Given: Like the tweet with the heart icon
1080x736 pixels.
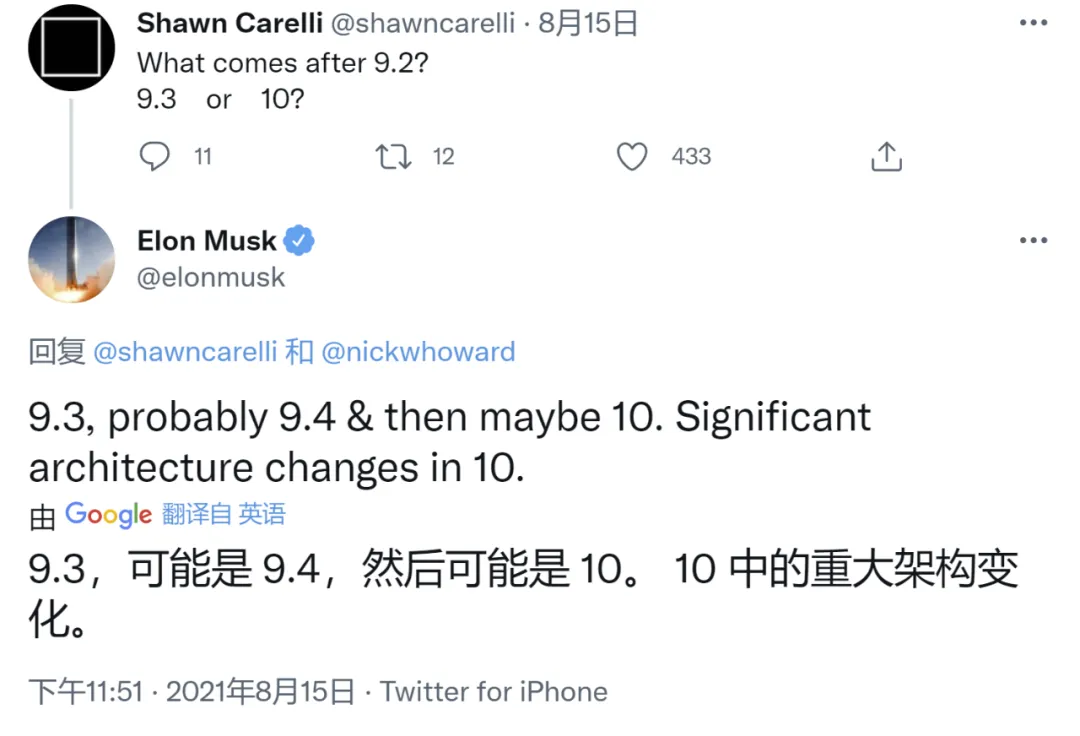Looking at the screenshot, I should 632,156.
